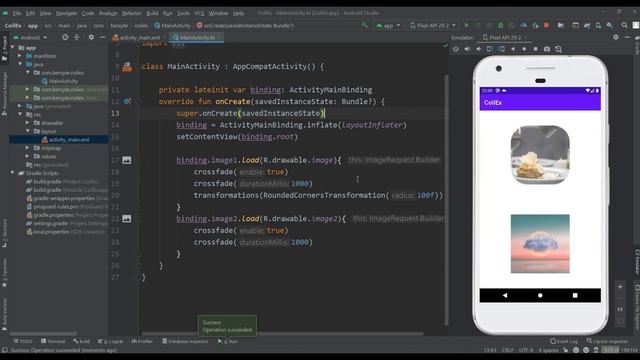Click emulator toolbar Home circle icon
The width and height of the screenshot is (640, 360).
[x=524, y=49]
